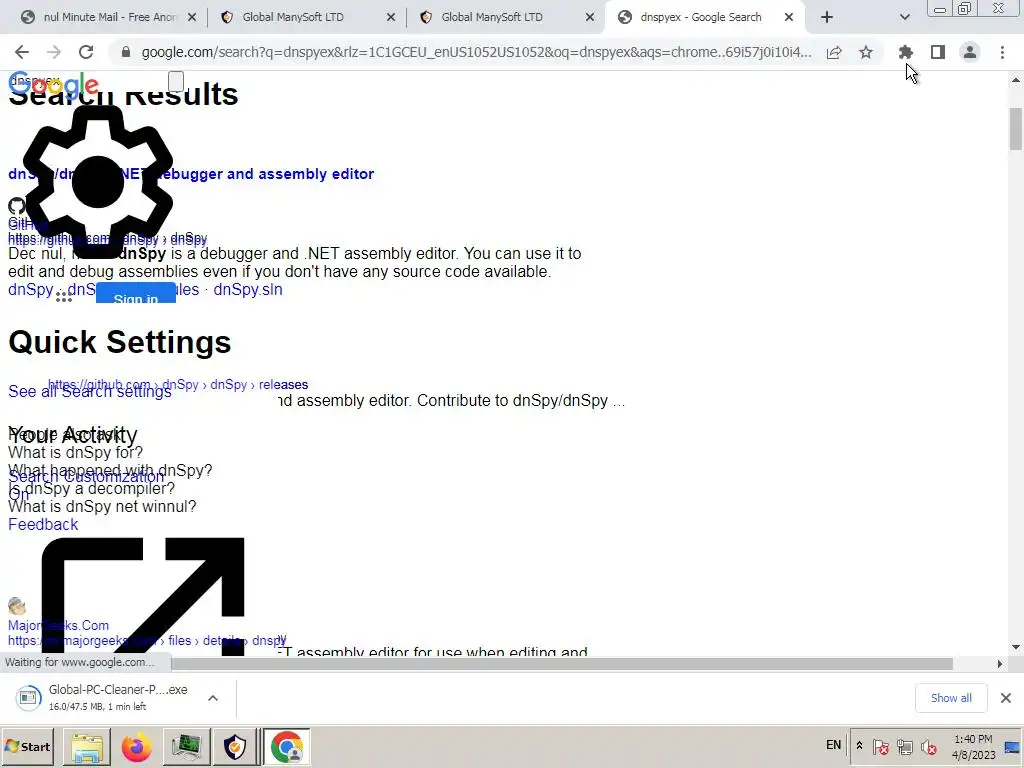Click the scroll-right arrow on horizontal scrollbar
Screen dimensions: 1024x768
click(x=999, y=664)
